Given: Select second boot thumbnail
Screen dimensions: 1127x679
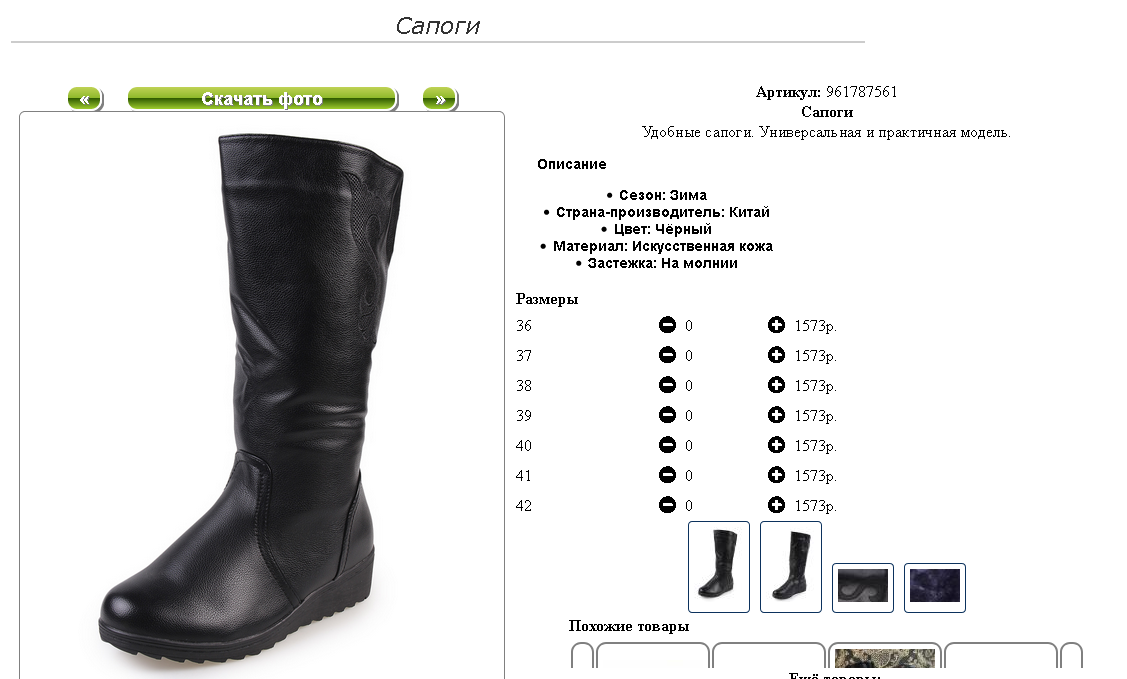Looking at the screenshot, I should point(791,567).
